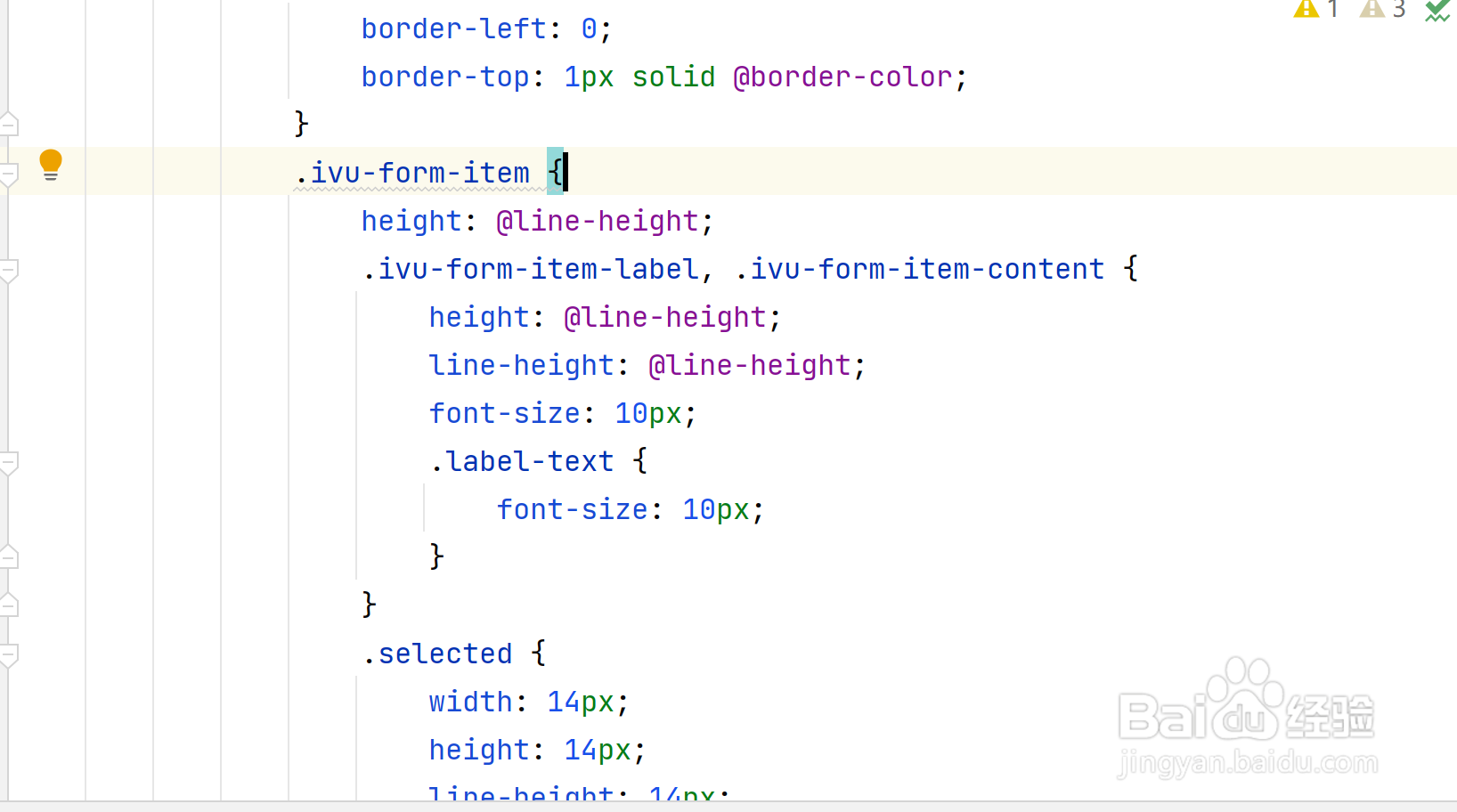Click the weak warning count indicator

click(x=1383, y=10)
